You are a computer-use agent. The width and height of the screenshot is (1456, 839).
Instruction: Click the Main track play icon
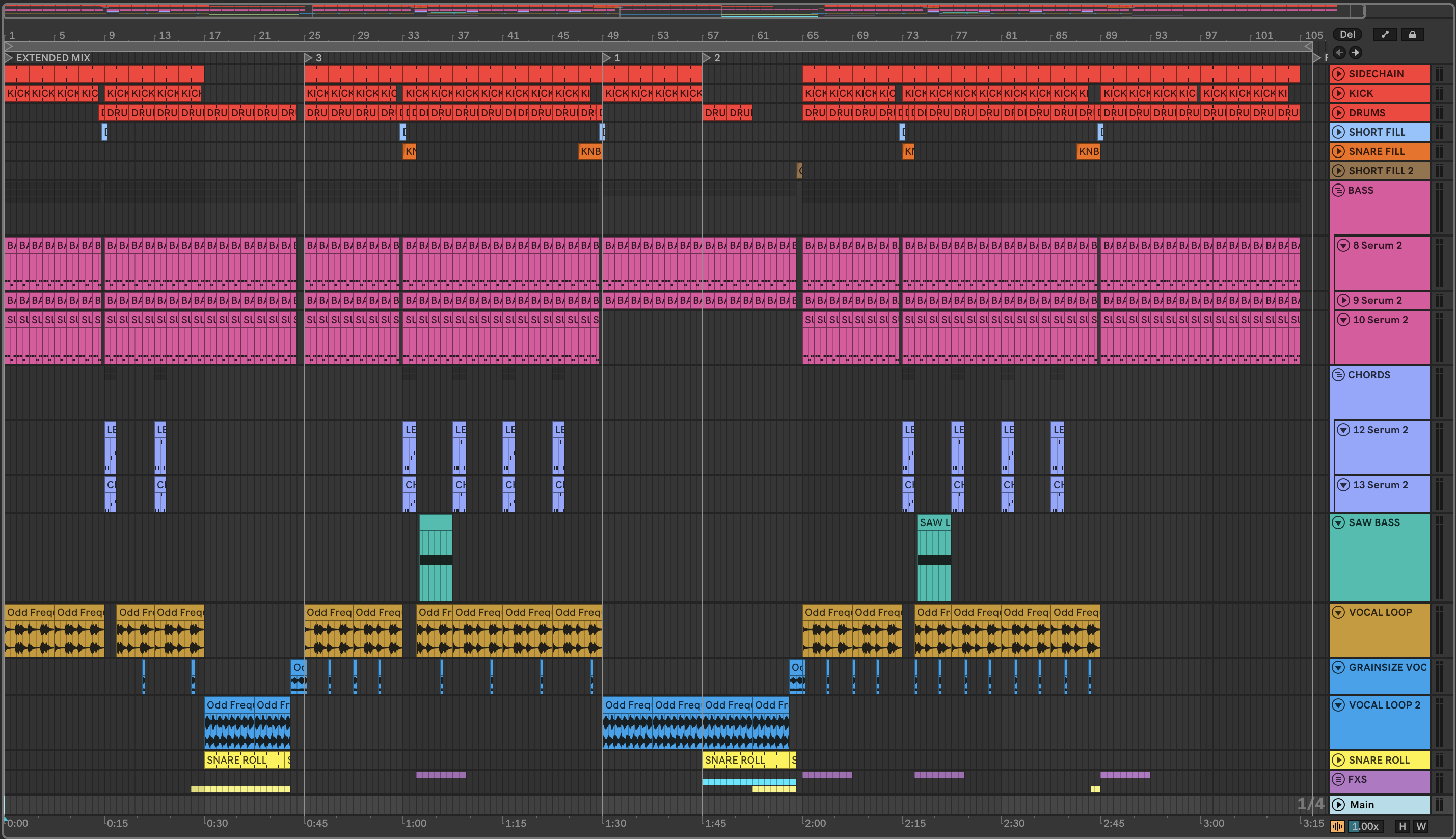click(x=1338, y=805)
